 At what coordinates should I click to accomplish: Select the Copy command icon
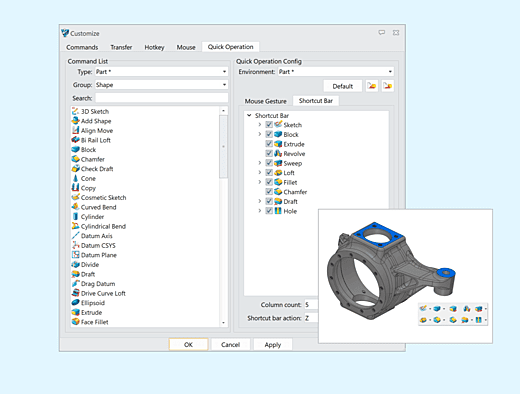pyautogui.click(x=76, y=188)
